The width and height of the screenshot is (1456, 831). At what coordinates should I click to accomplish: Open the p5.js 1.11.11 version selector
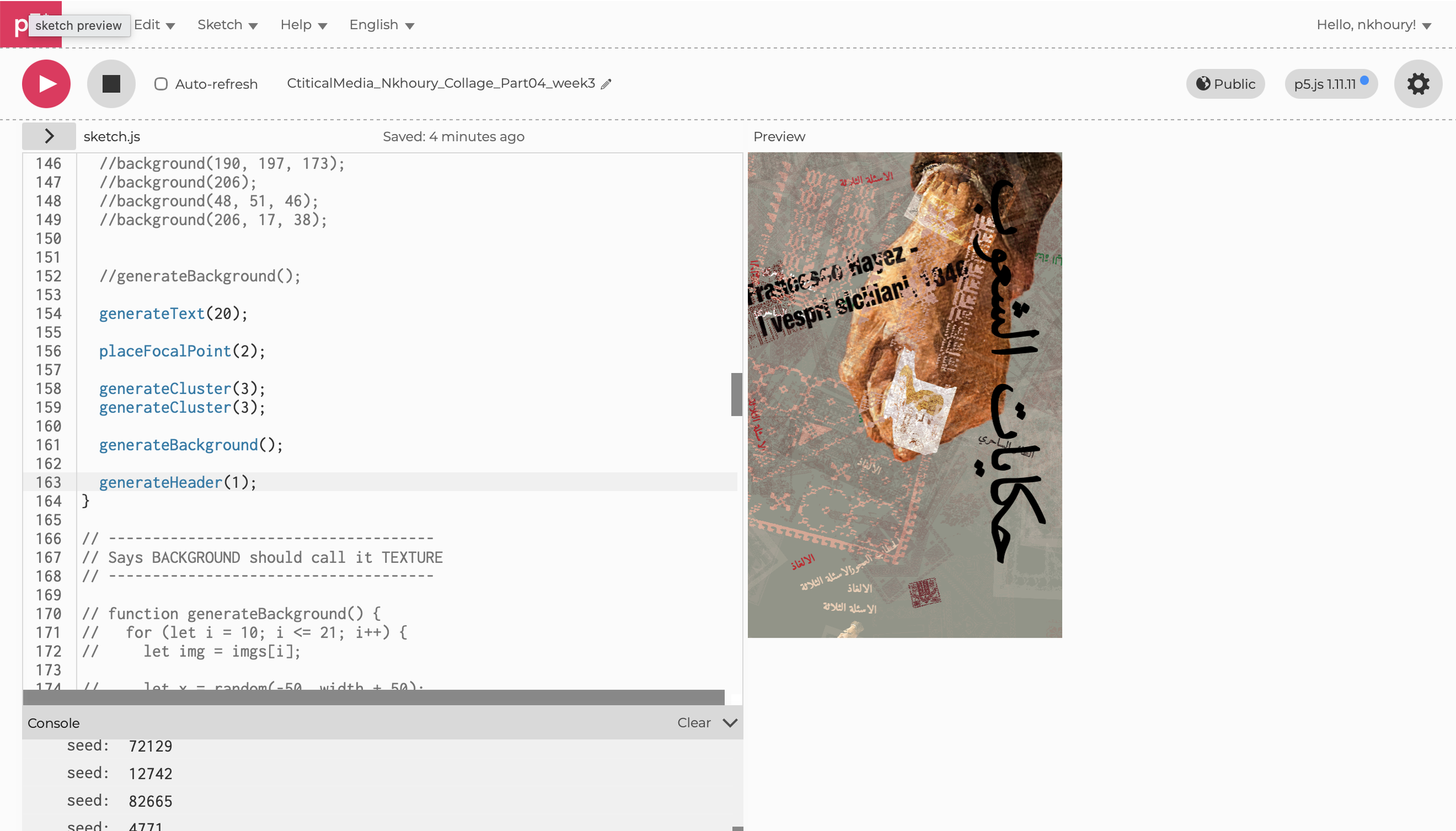[1331, 84]
